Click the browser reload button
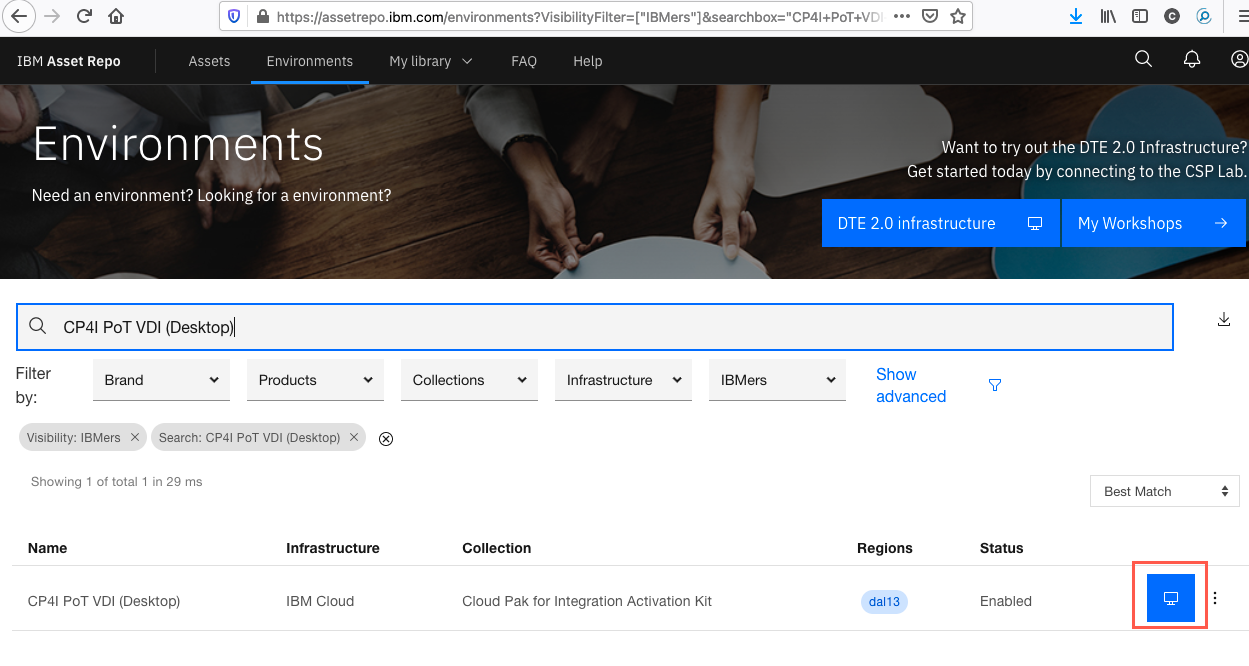The image size is (1249, 666). click(x=84, y=16)
